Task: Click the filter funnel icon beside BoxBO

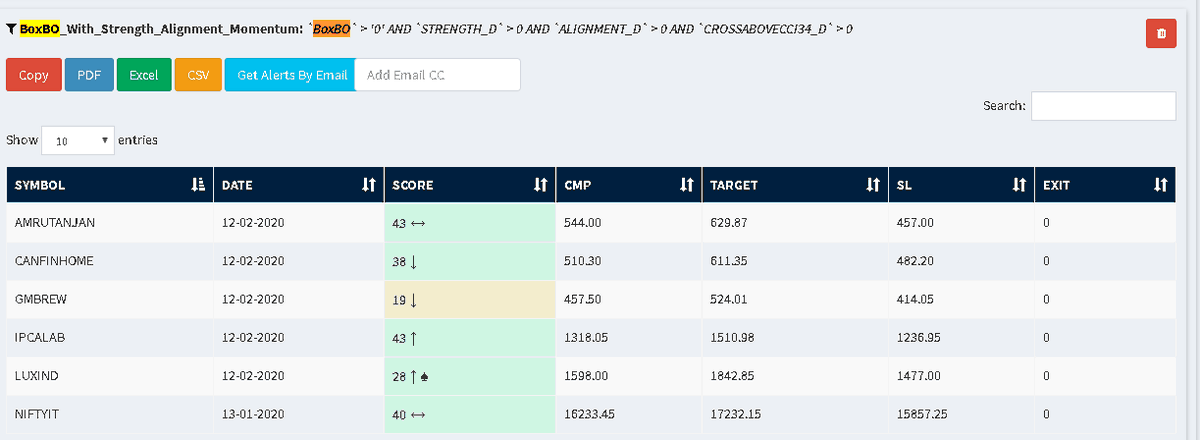Action: pyautogui.click(x=11, y=30)
